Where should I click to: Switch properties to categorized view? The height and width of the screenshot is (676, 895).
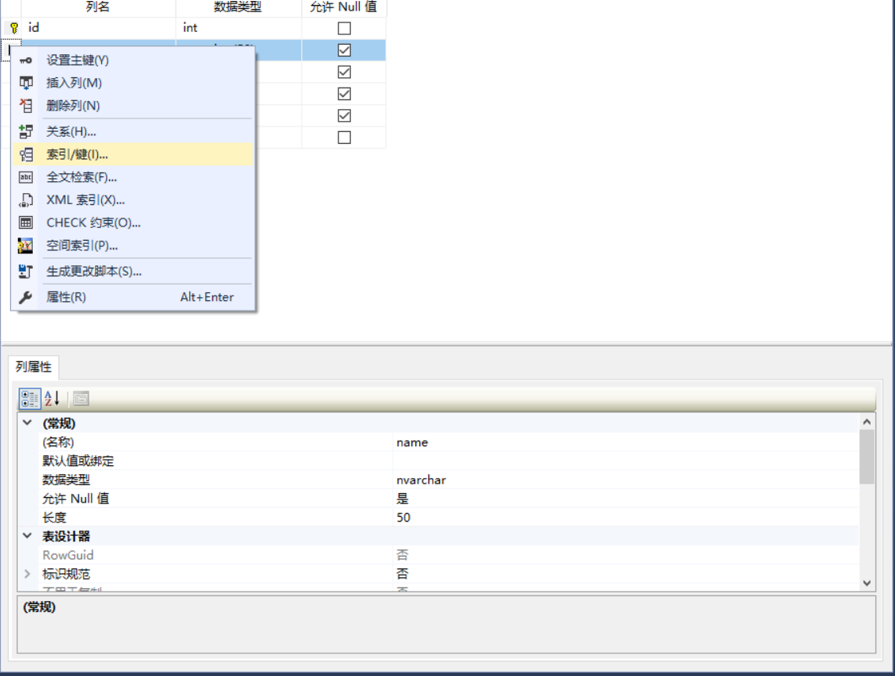click(x=30, y=399)
